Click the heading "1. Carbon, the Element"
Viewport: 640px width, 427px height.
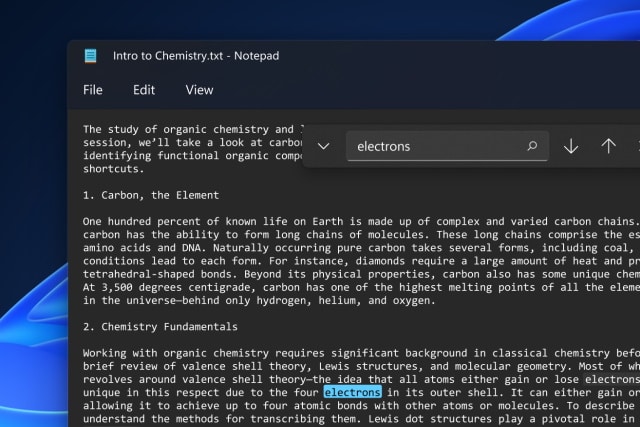tap(151, 195)
